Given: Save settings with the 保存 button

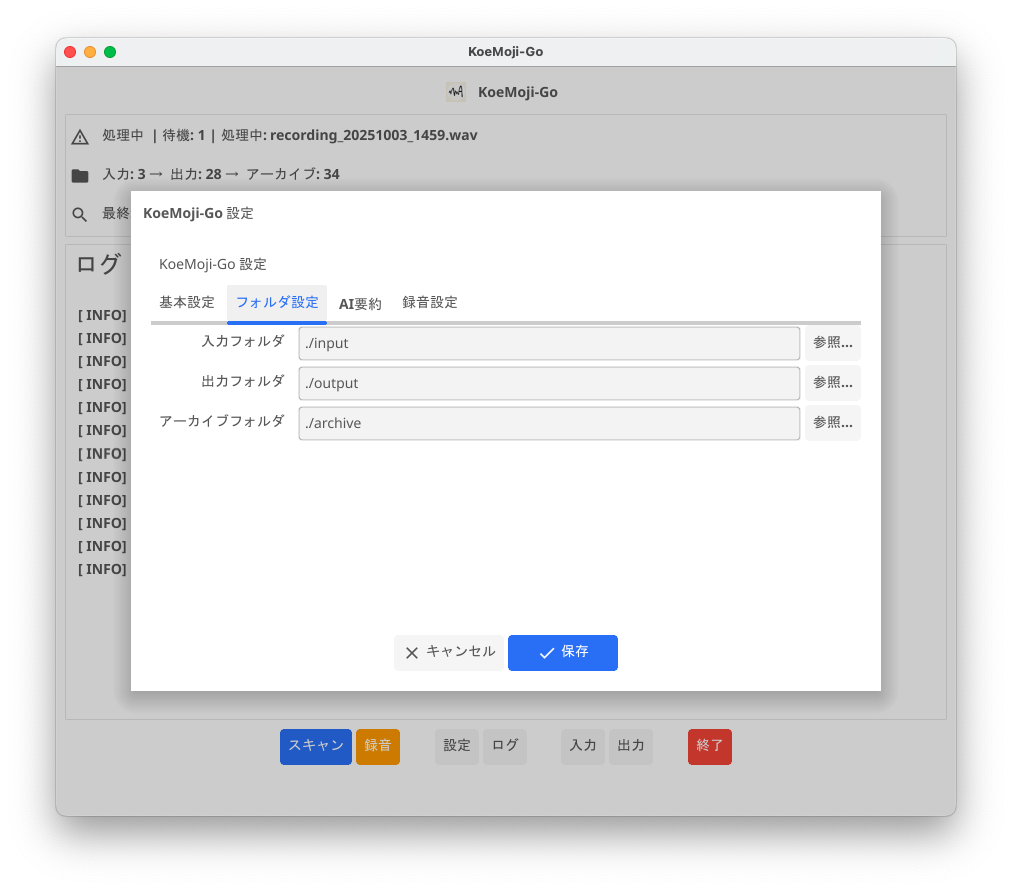Looking at the screenshot, I should click(x=563, y=652).
